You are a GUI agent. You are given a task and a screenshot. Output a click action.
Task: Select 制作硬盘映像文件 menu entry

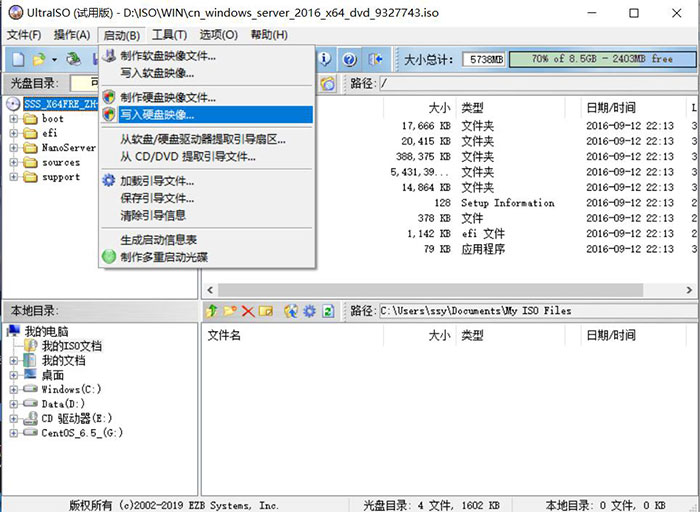[x=207, y=97]
